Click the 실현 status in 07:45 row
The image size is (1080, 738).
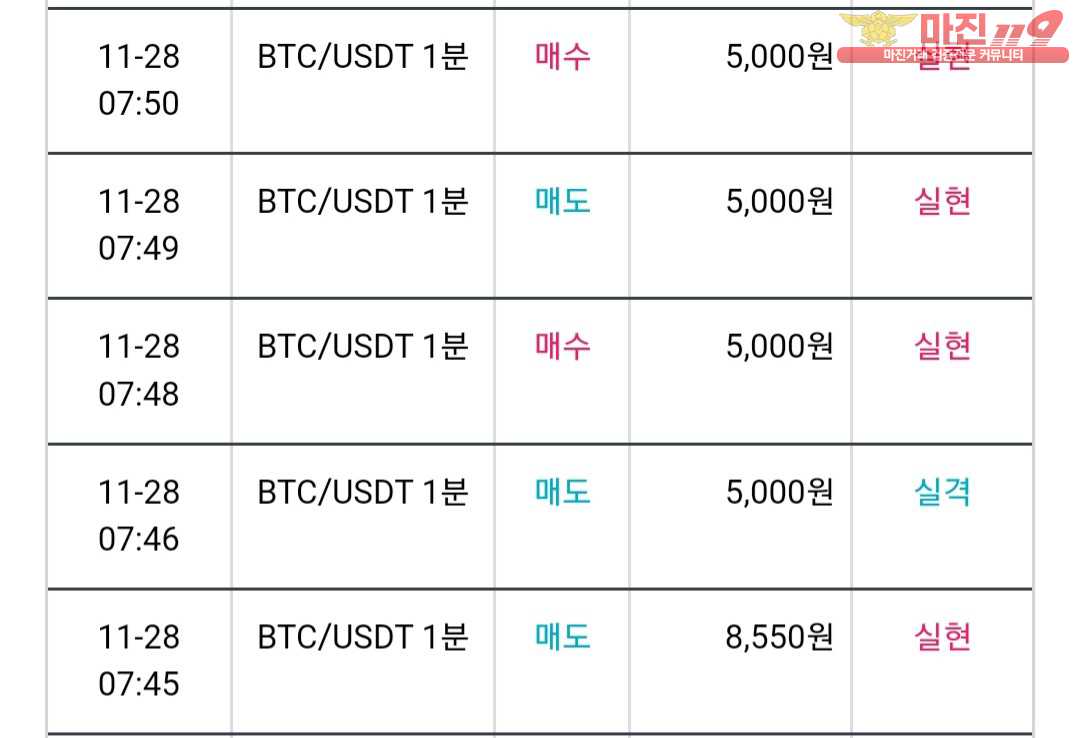pyautogui.click(x=943, y=637)
